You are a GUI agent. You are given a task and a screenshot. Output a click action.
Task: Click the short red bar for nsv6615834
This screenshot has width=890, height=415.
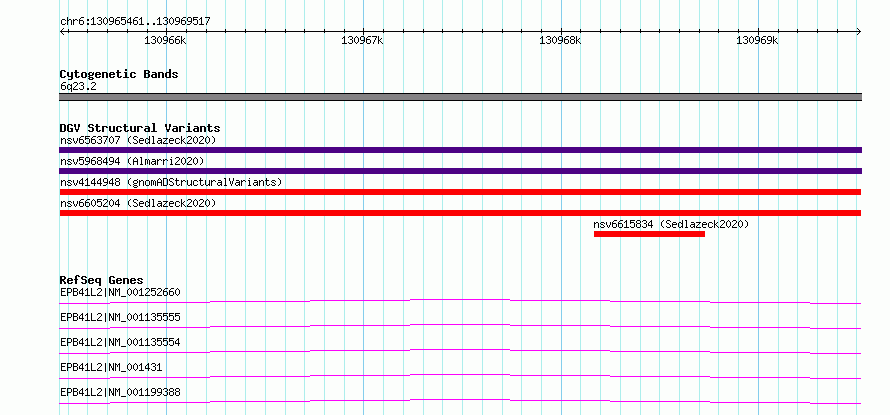pos(649,234)
